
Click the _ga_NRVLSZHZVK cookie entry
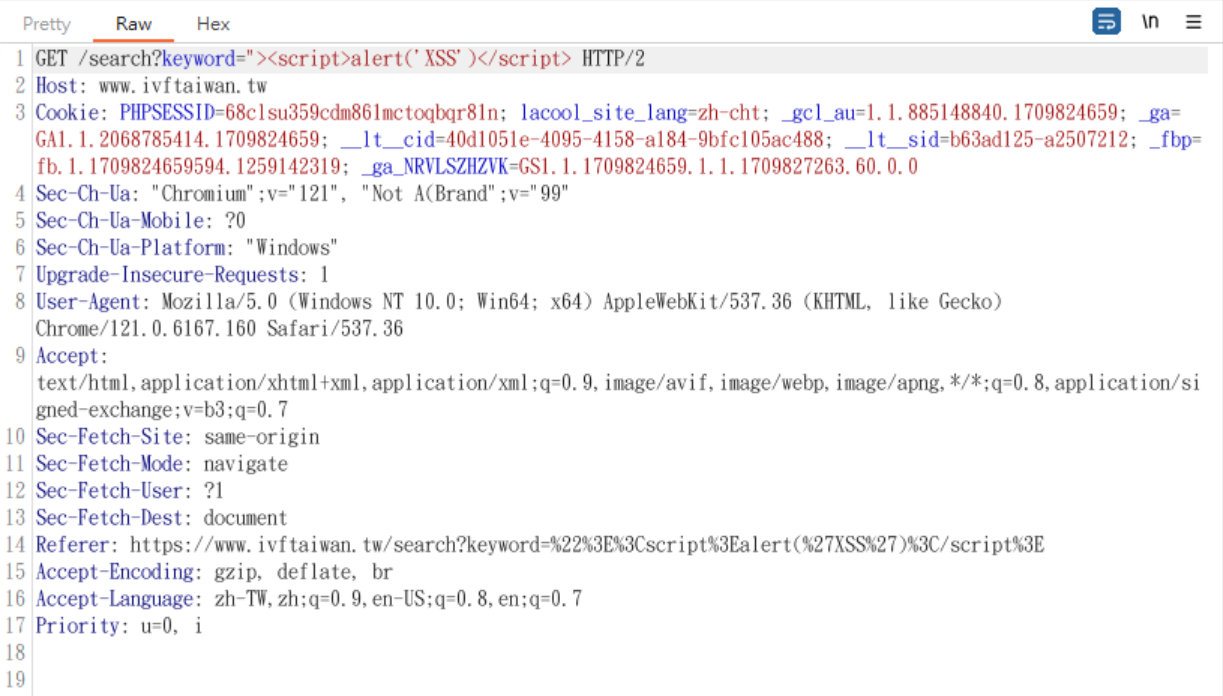640,167
